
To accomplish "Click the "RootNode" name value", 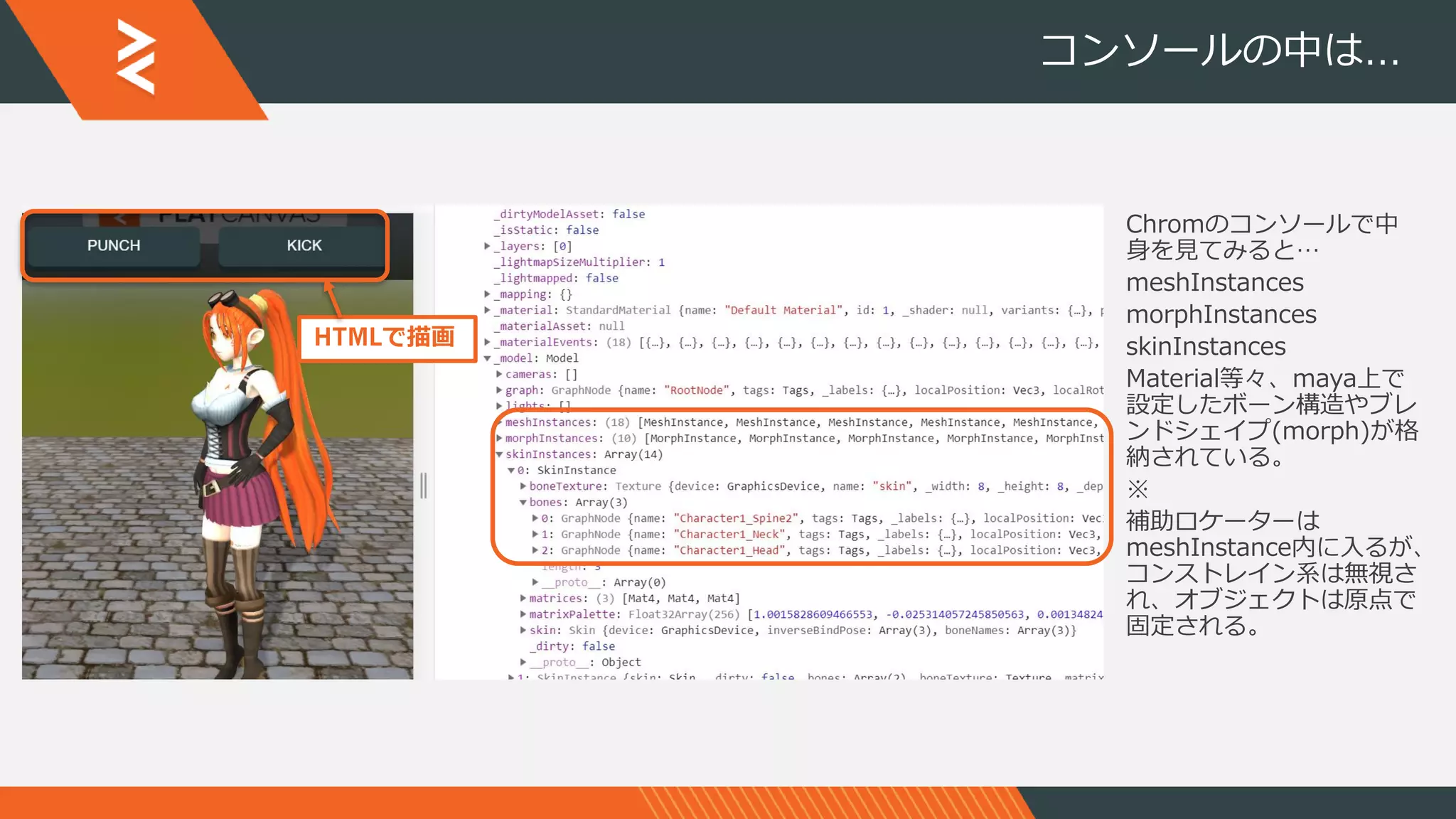I will [x=697, y=390].
